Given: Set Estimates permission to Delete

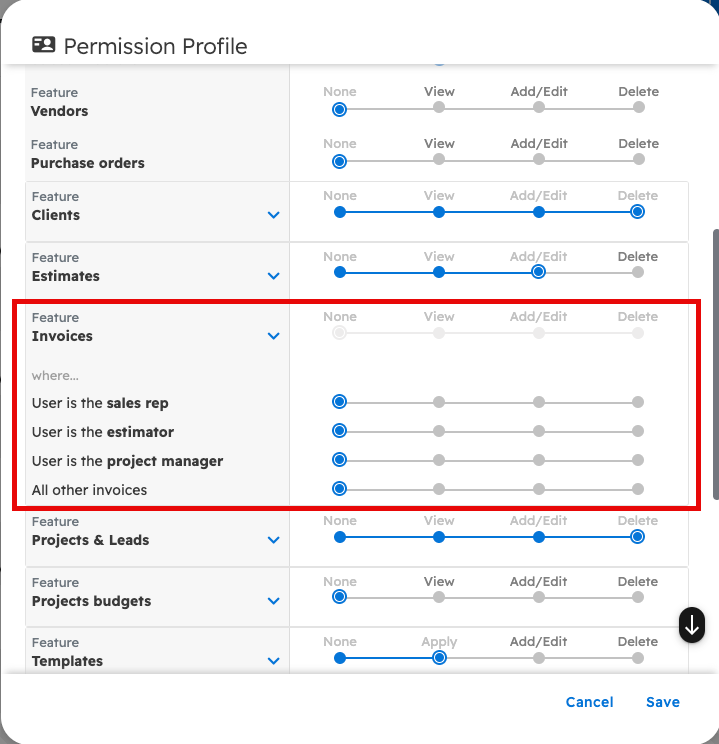Looking at the screenshot, I should click(x=638, y=271).
